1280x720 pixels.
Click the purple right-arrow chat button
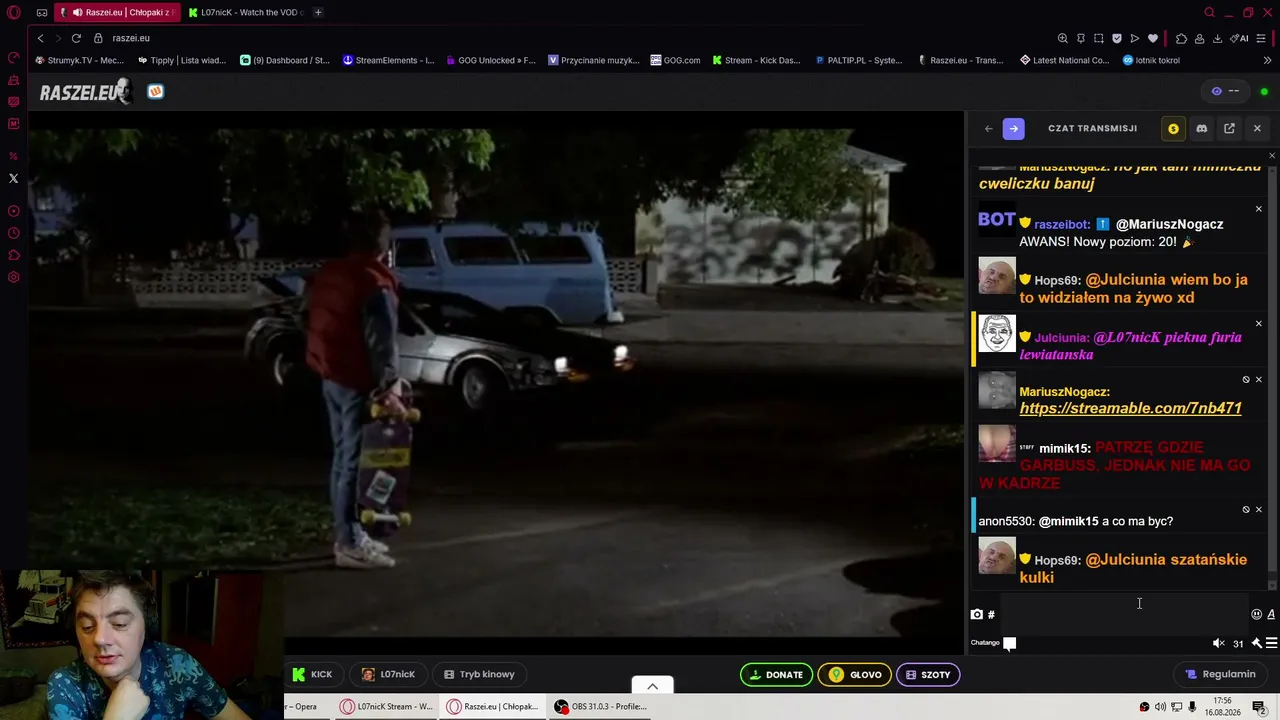[x=1013, y=128]
